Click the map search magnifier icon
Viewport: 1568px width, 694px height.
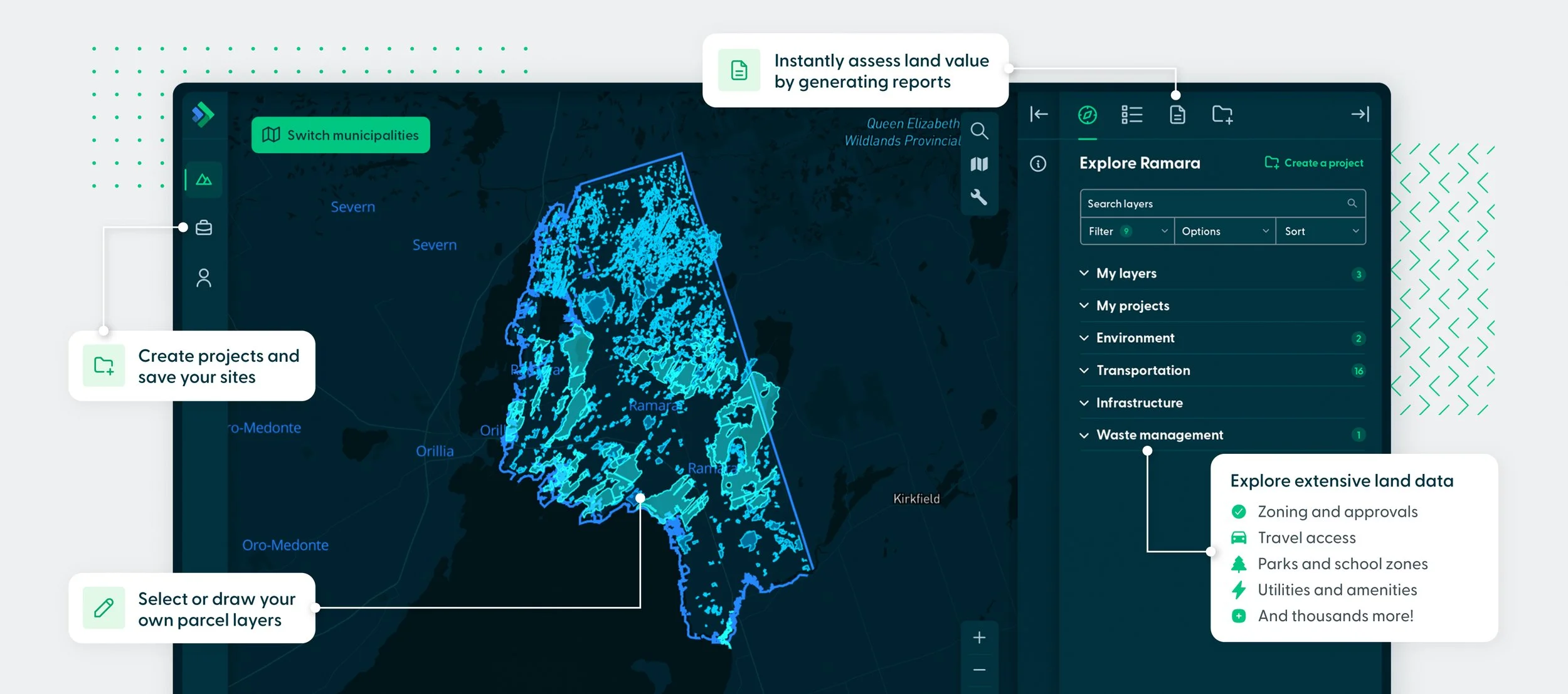(979, 131)
